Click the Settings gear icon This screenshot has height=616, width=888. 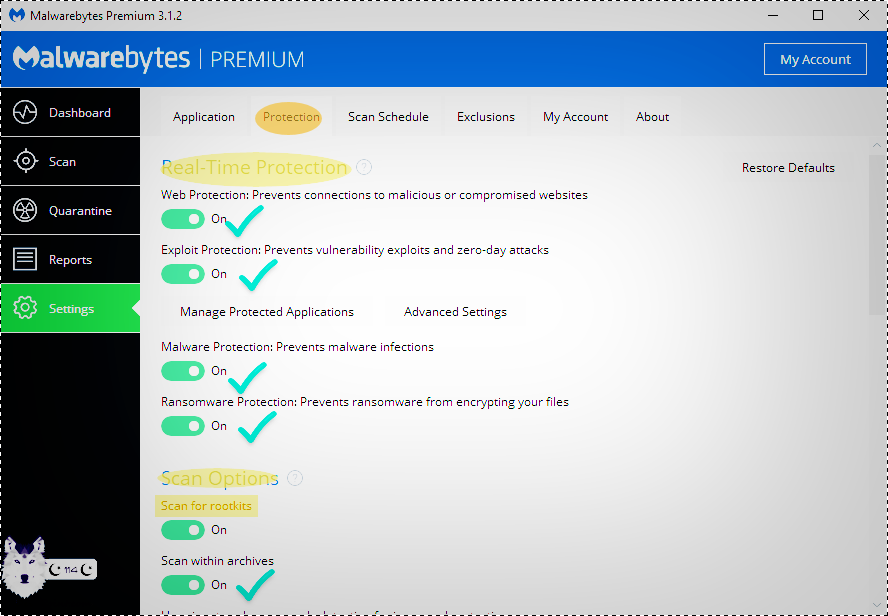25,309
